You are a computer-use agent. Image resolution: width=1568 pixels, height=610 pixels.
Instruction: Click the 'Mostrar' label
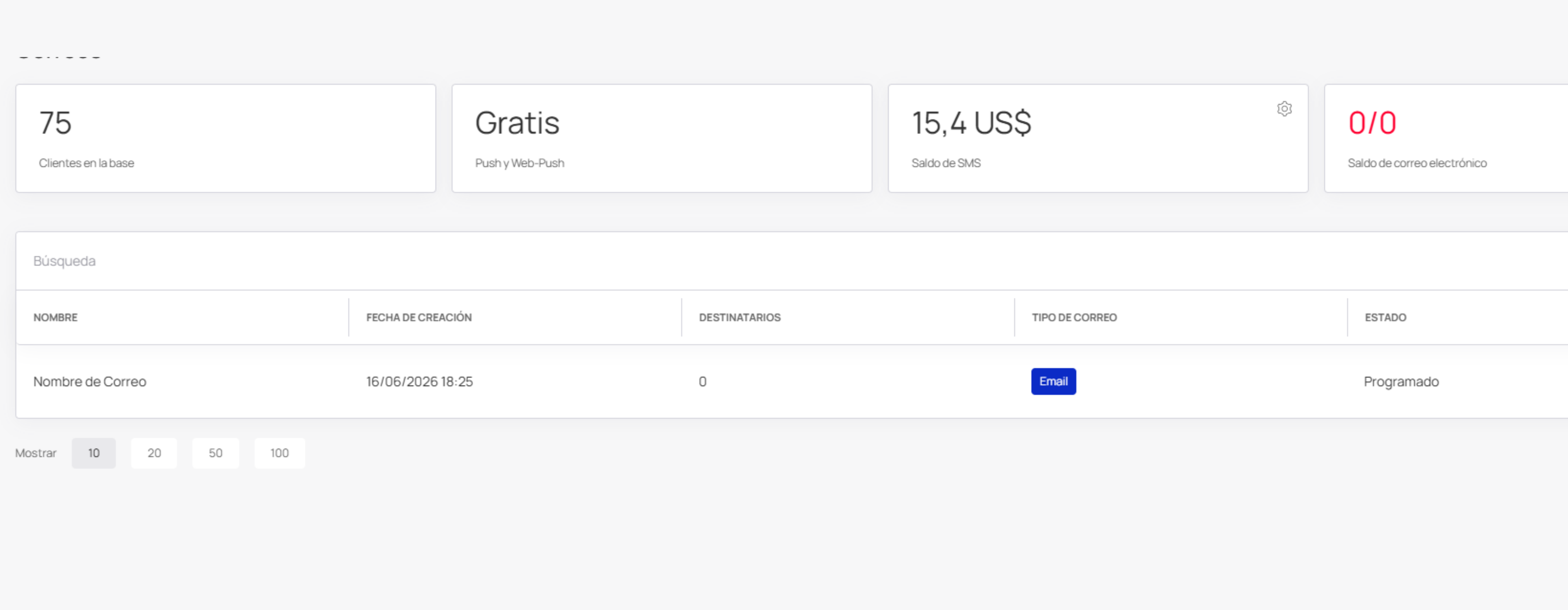[x=36, y=453]
